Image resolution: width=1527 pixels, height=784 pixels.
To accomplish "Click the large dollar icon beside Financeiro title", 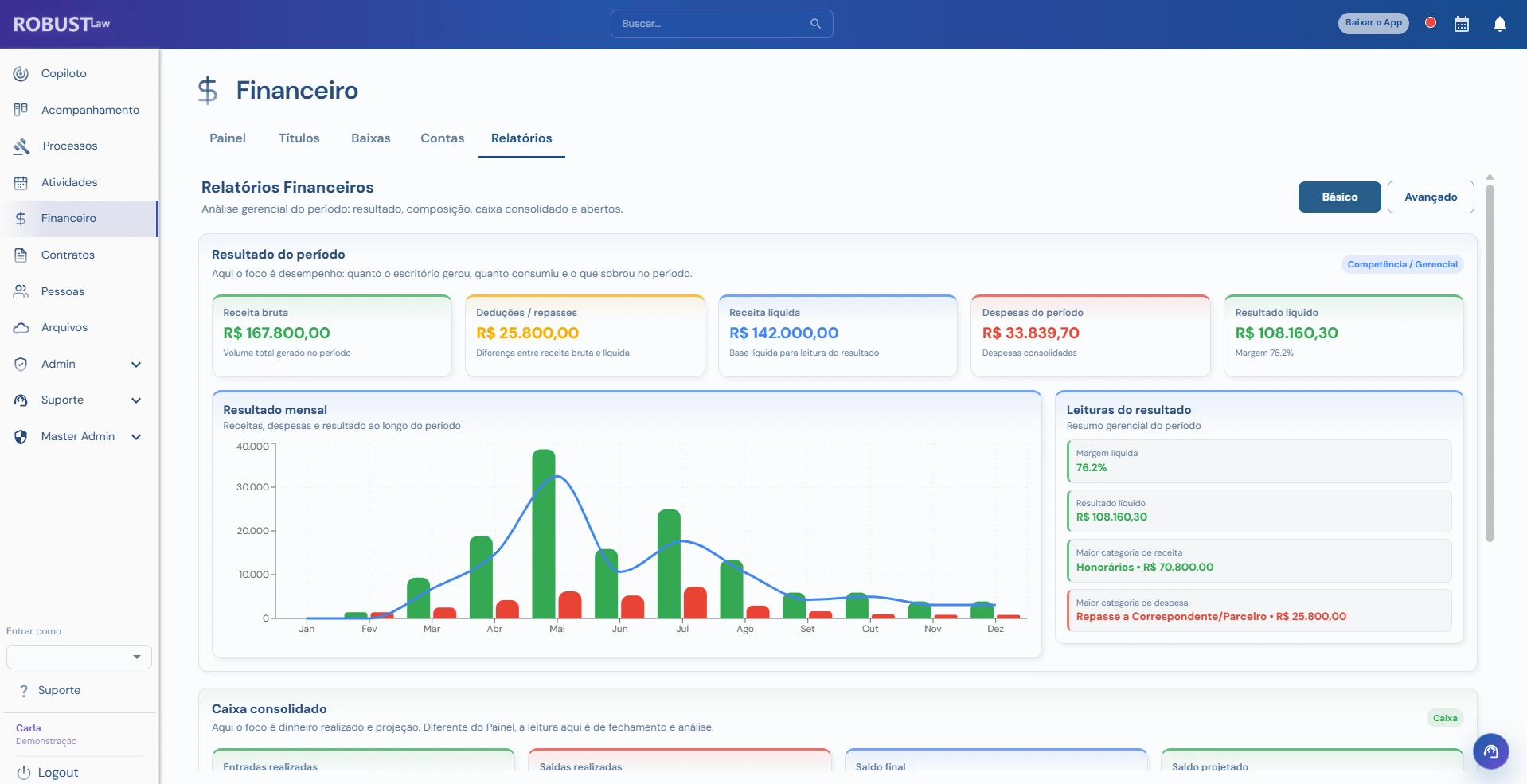I will point(208,90).
